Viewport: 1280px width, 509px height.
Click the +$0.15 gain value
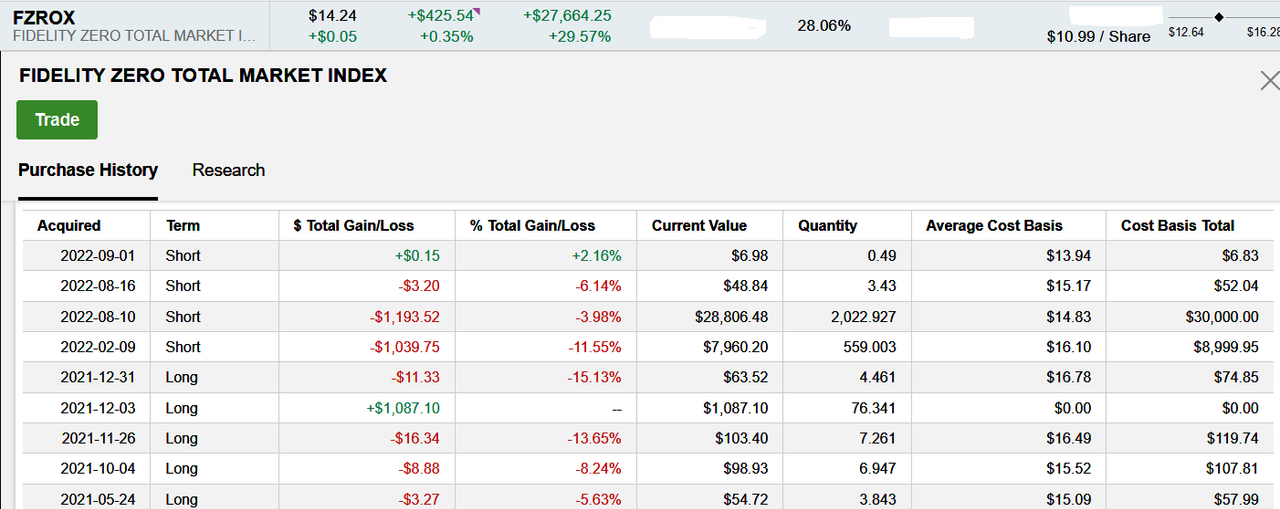[417, 256]
